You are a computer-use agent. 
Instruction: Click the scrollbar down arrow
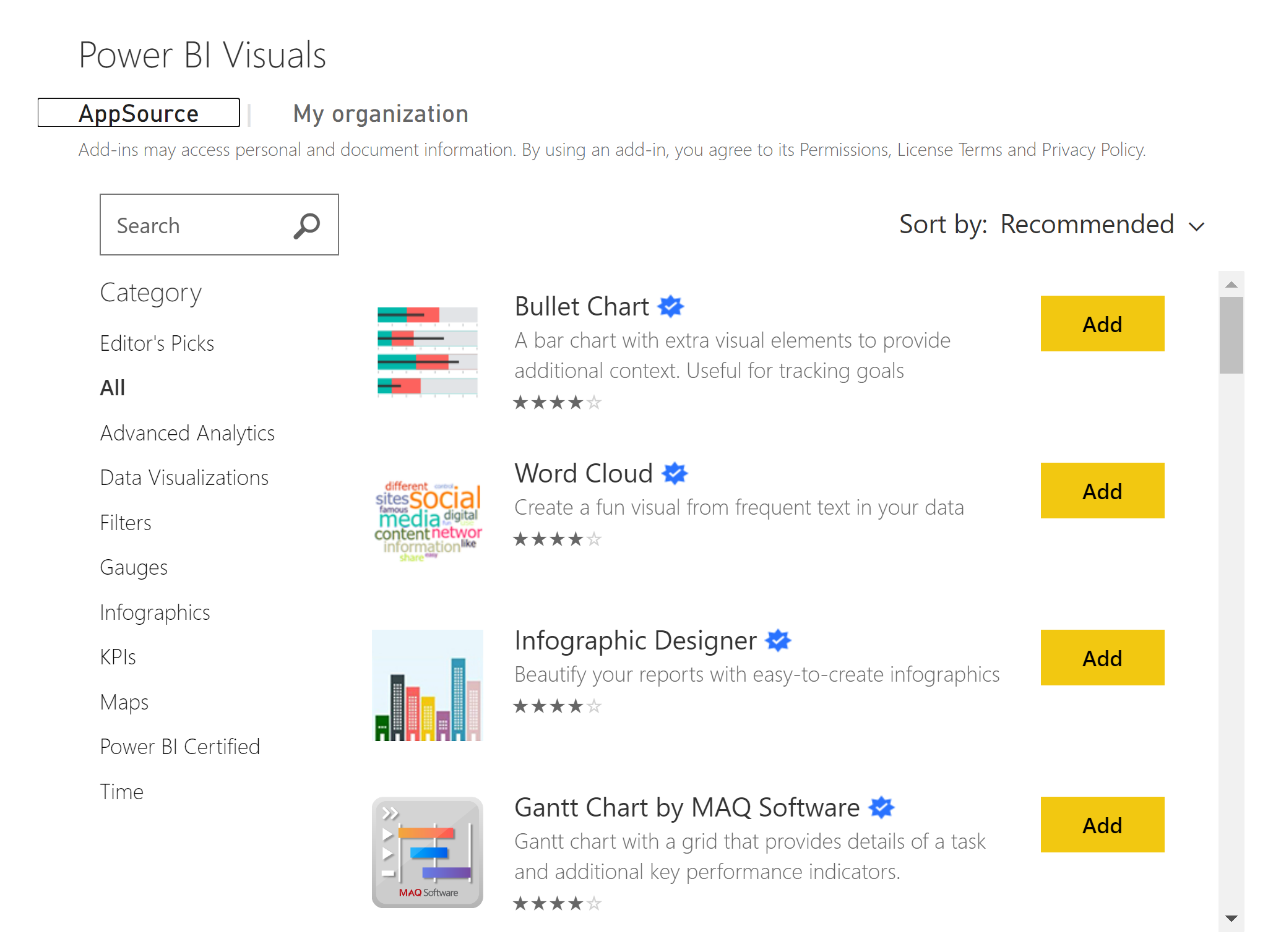point(1231,918)
